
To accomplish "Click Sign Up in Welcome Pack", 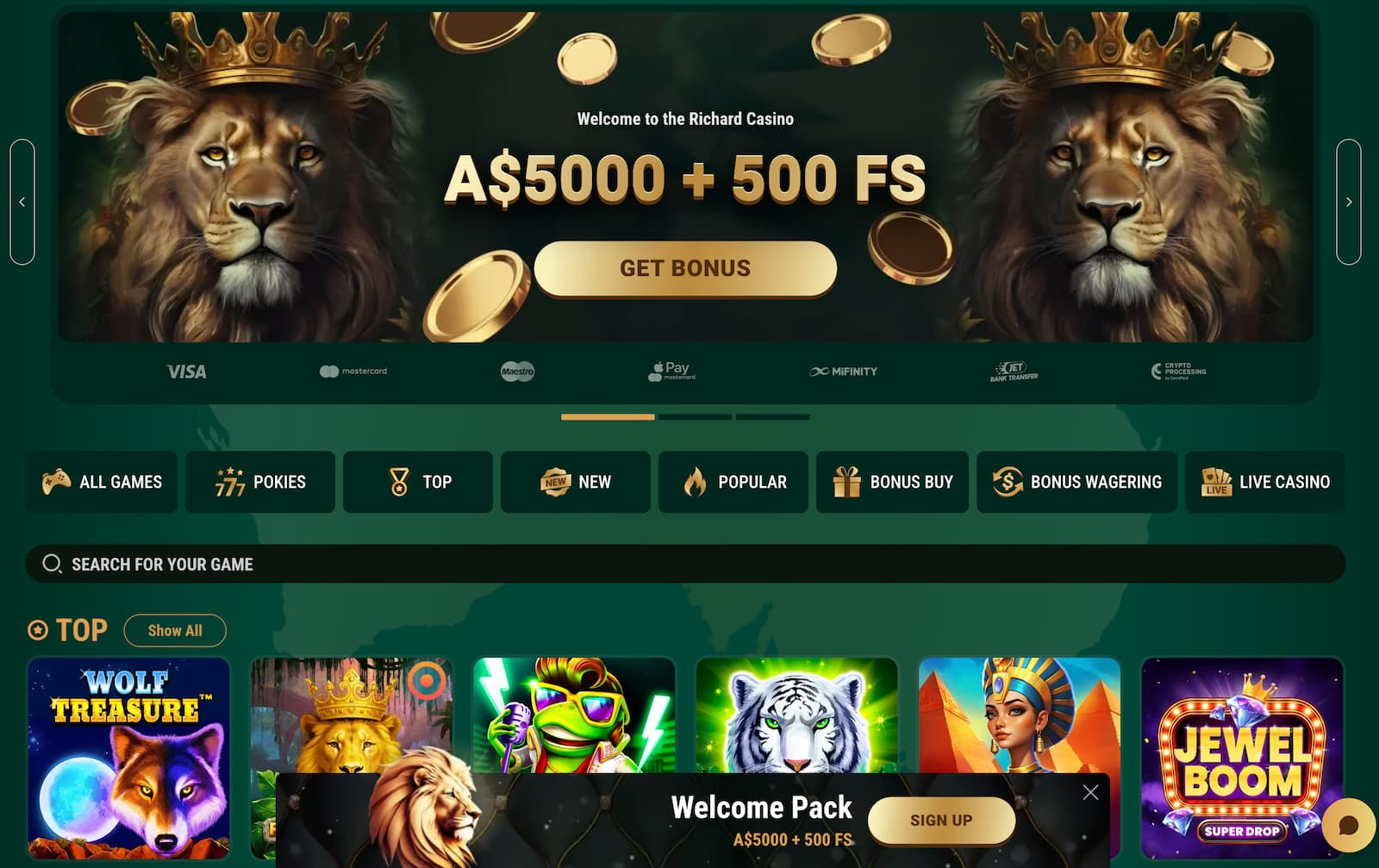I will pyautogui.click(x=941, y=820).
